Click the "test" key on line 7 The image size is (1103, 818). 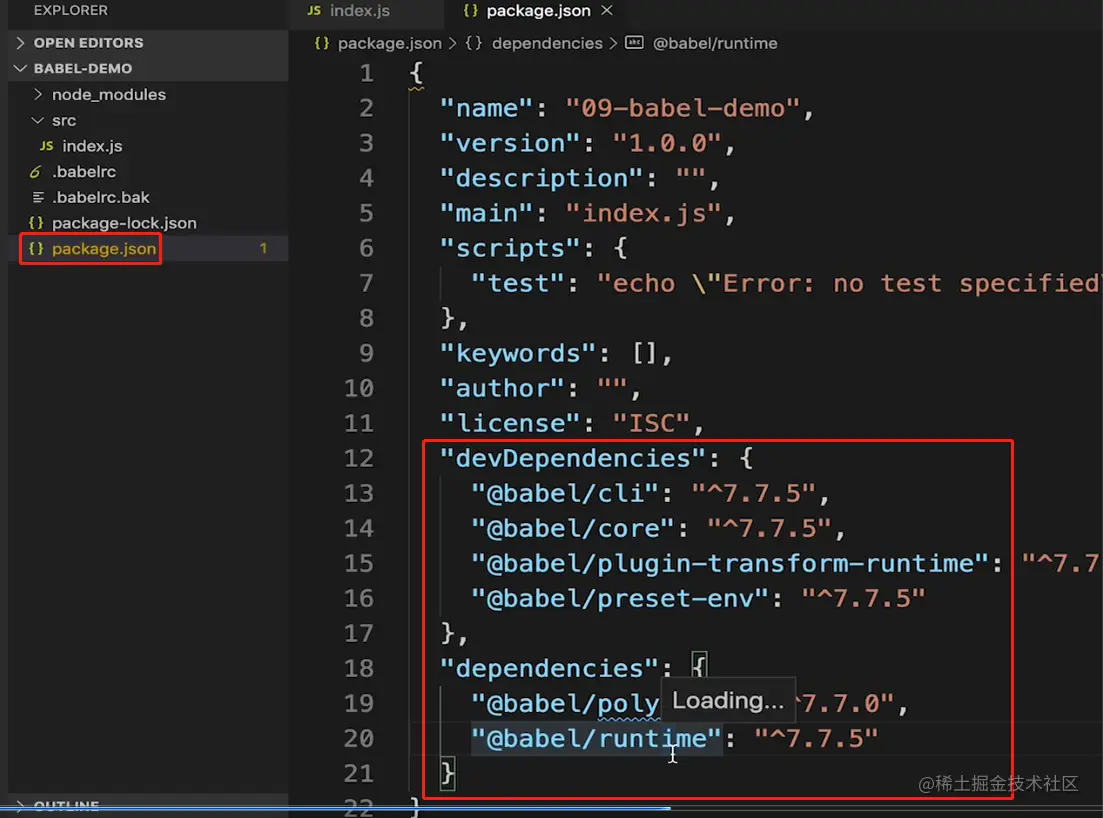point(518,283)
